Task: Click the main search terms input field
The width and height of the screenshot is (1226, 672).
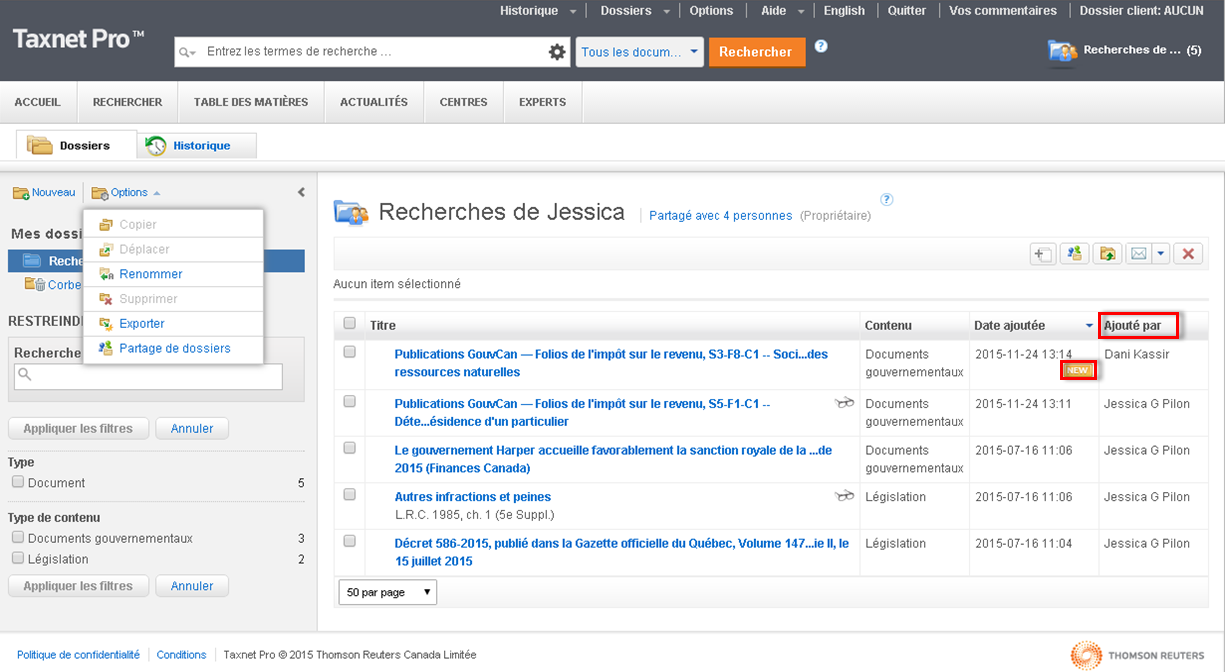Action: point(372,52)
